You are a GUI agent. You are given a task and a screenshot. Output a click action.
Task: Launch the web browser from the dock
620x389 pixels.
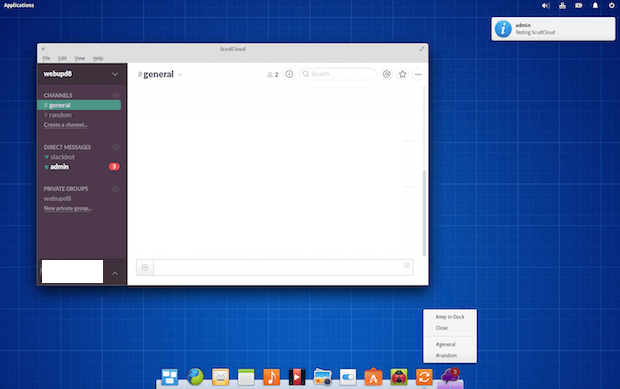tap(195, 377)
